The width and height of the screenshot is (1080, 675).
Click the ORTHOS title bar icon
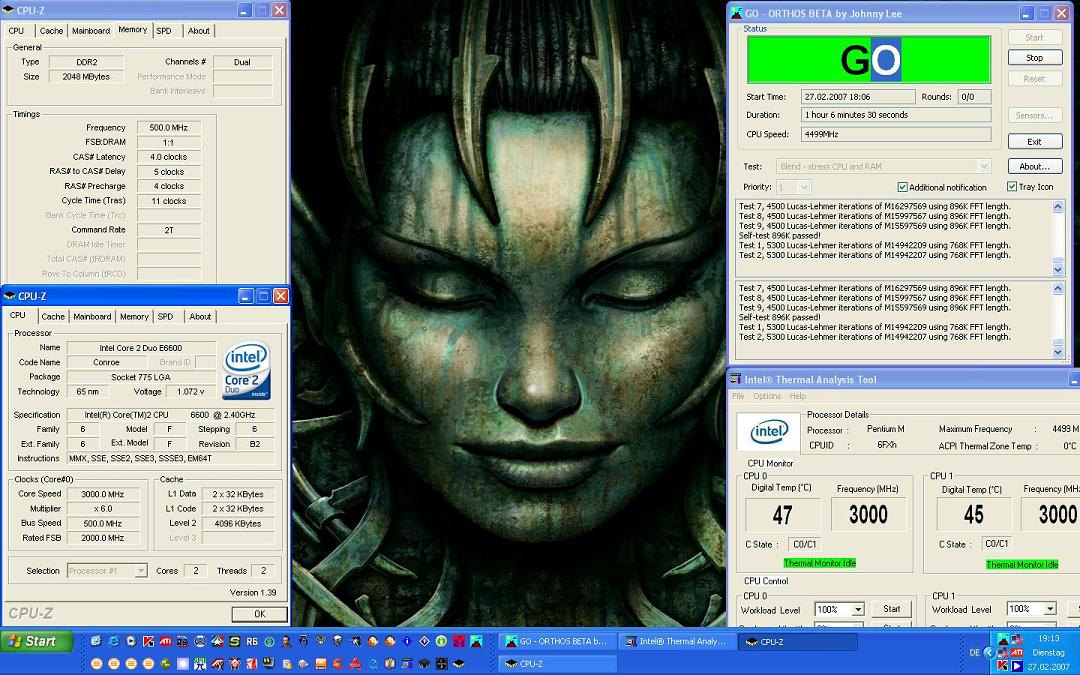(x=736, y=13)
